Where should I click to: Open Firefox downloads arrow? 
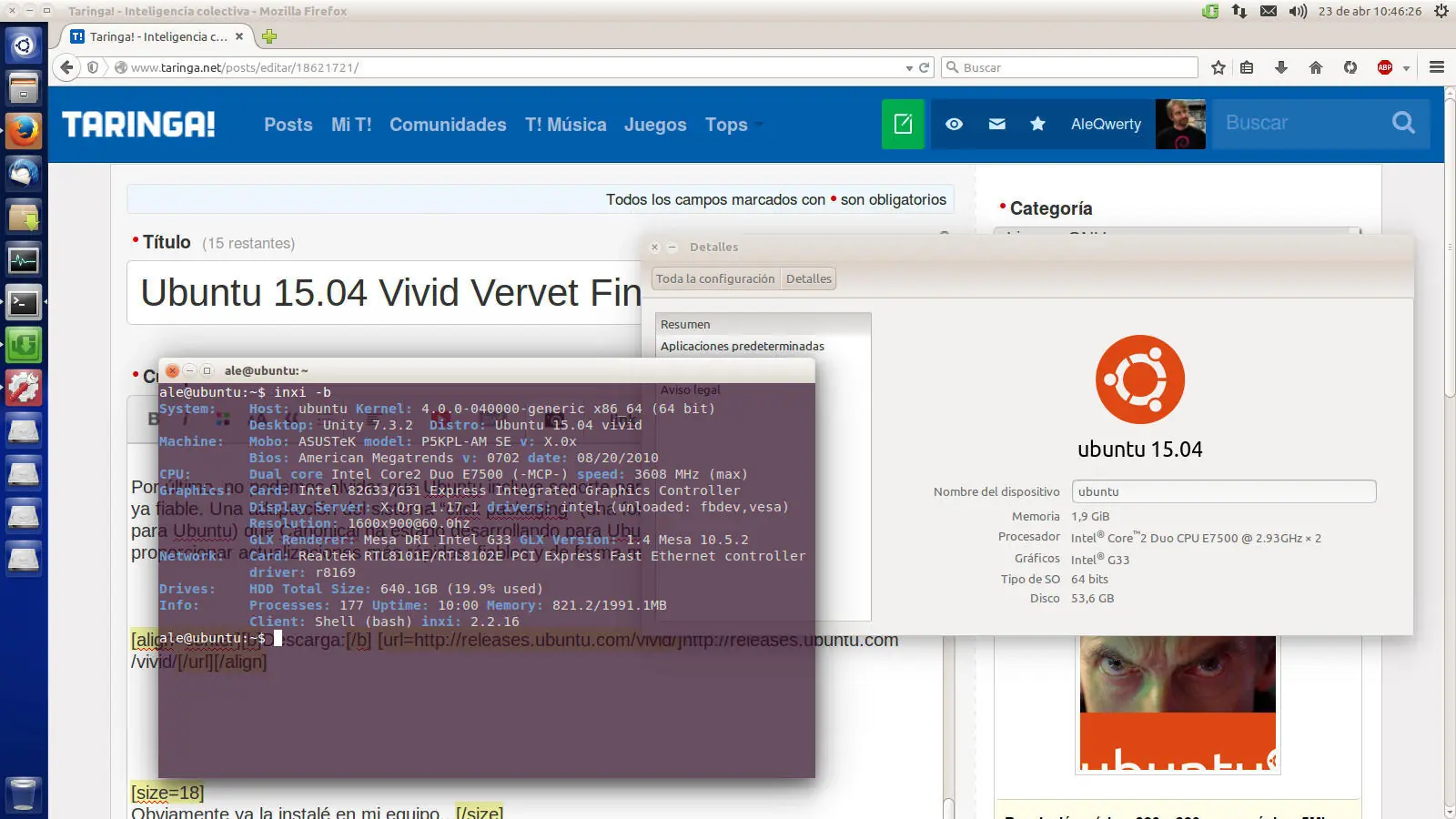point(1281,67)
